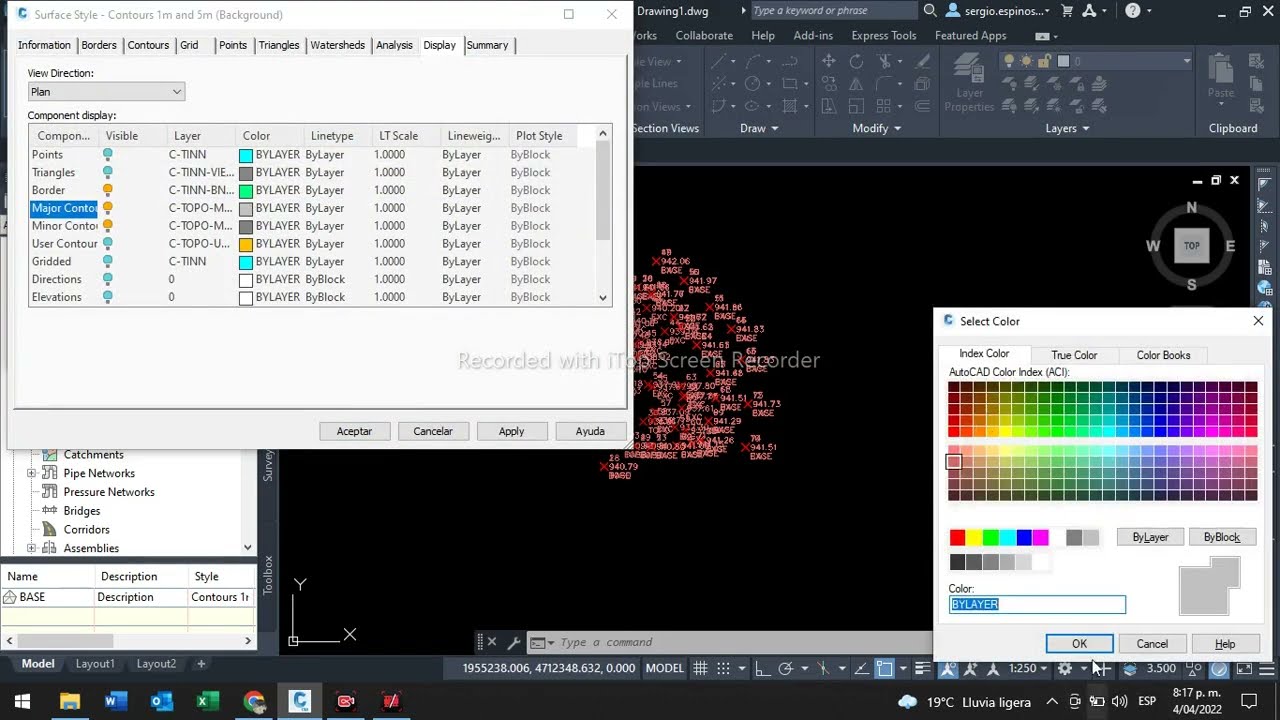Open Word from the taskbar

(x=115, y=701)
